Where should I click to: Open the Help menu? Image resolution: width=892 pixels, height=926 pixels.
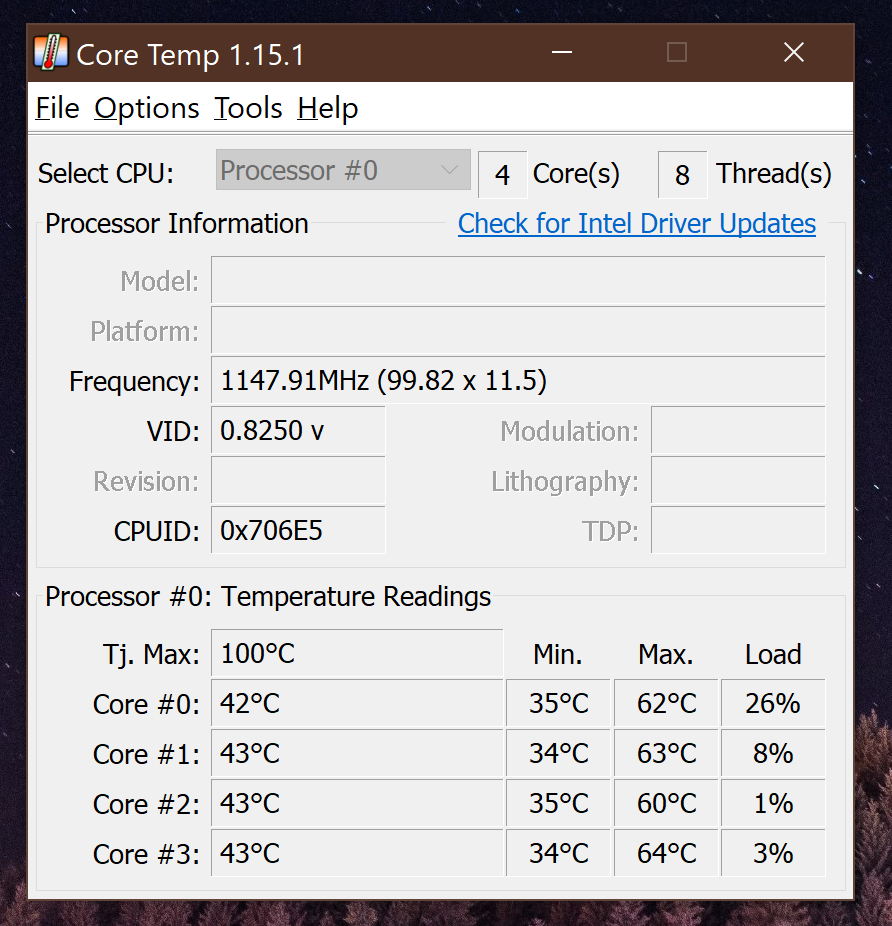click(328, 109)
